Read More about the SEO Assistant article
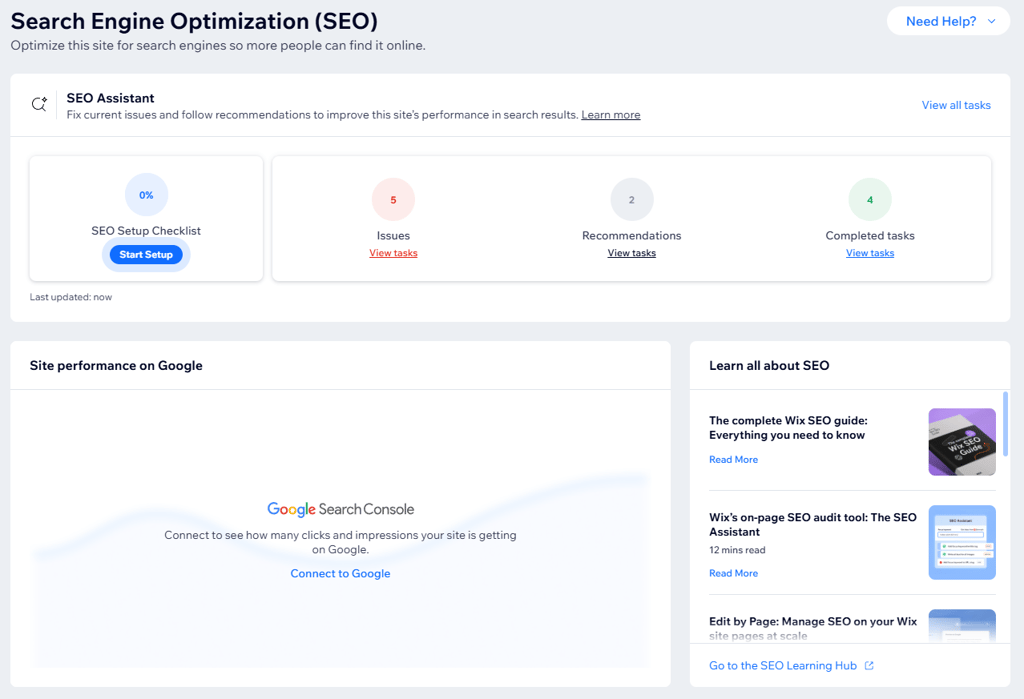This screenshot has width=1024, height=699. (x=733, y=574)
